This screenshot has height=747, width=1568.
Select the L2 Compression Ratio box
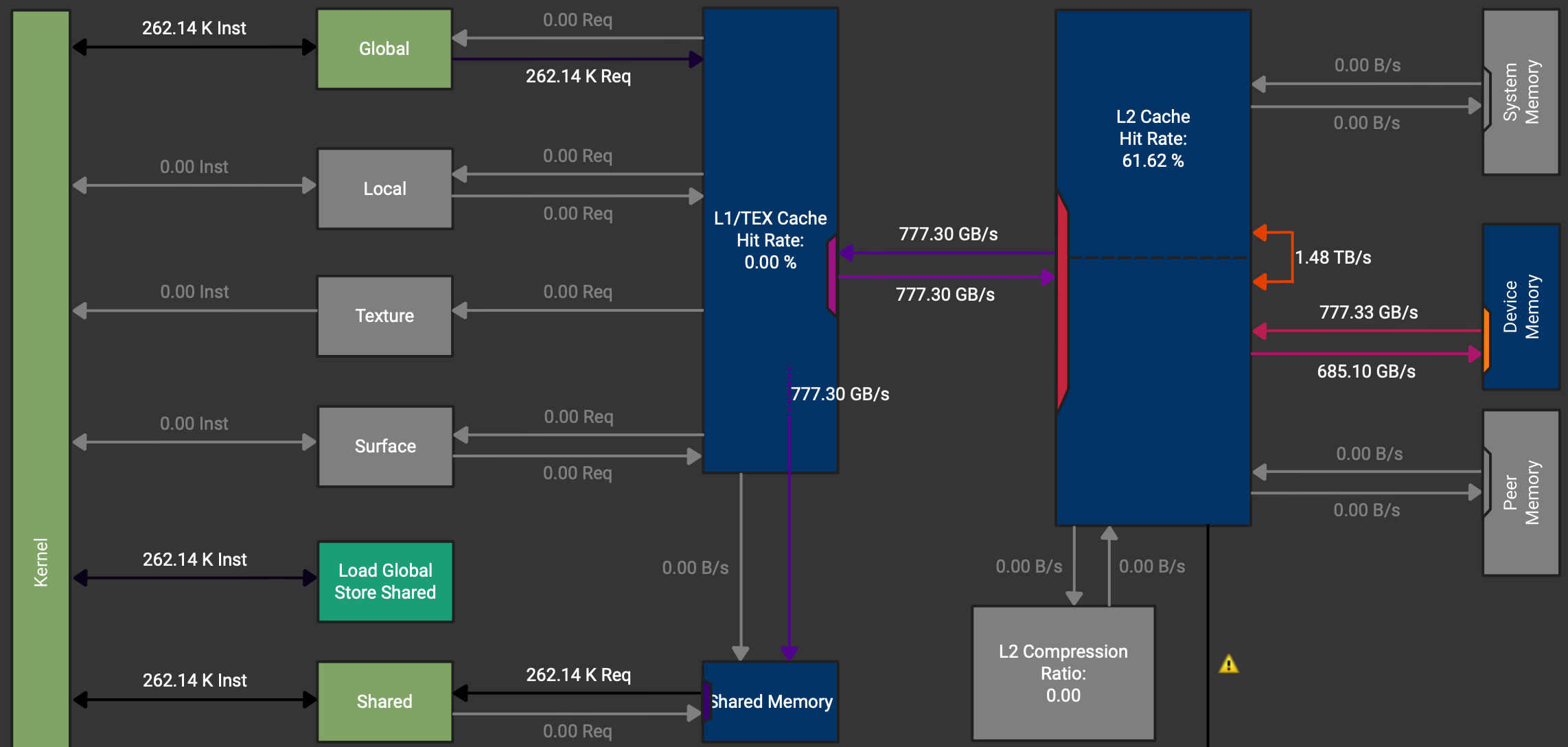tap(1063, 673)
